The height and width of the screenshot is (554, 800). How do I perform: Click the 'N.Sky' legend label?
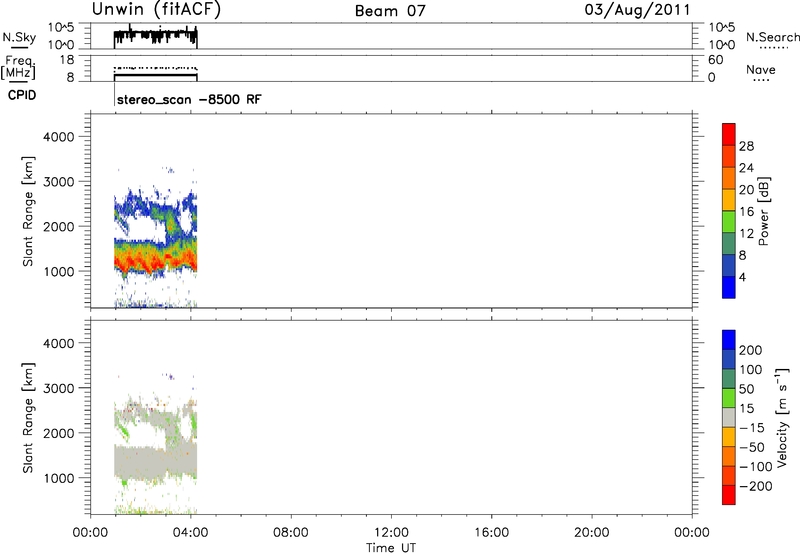click(19, 37)
